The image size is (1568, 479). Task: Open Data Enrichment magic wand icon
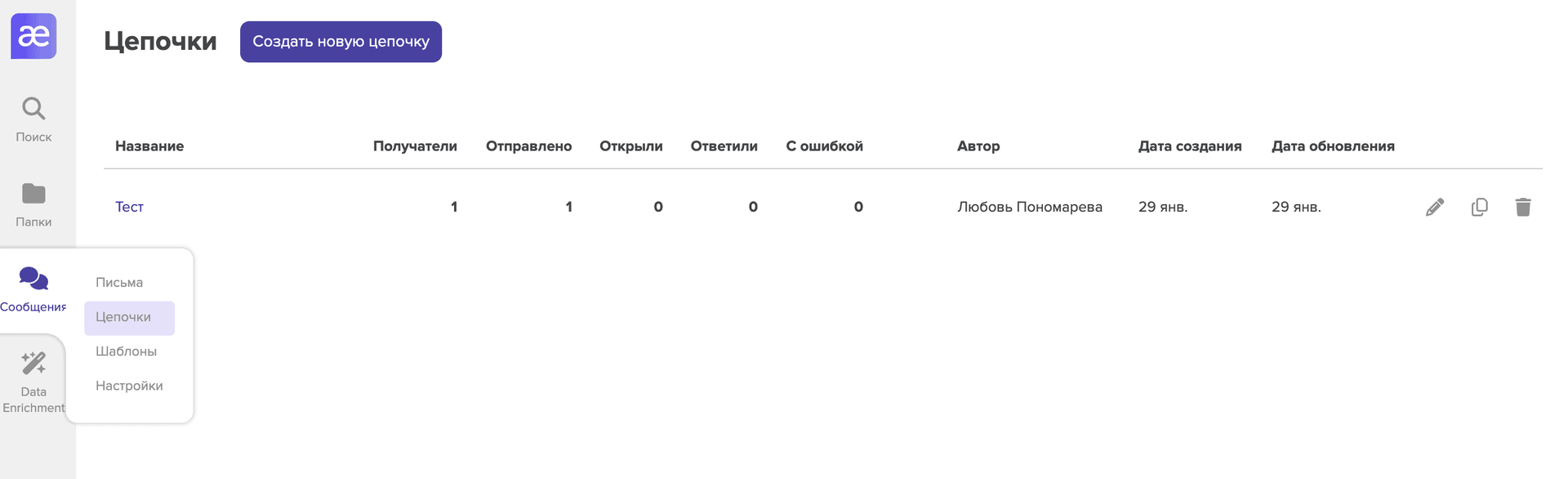click(x=33, y=363)
